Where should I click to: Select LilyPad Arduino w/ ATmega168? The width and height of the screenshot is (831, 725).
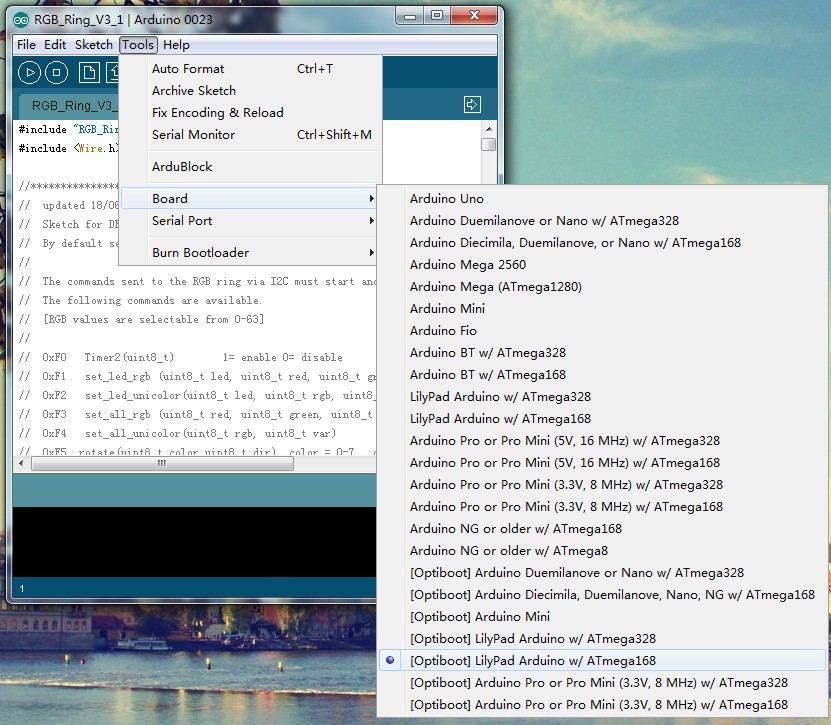click(x=602, y=419)
